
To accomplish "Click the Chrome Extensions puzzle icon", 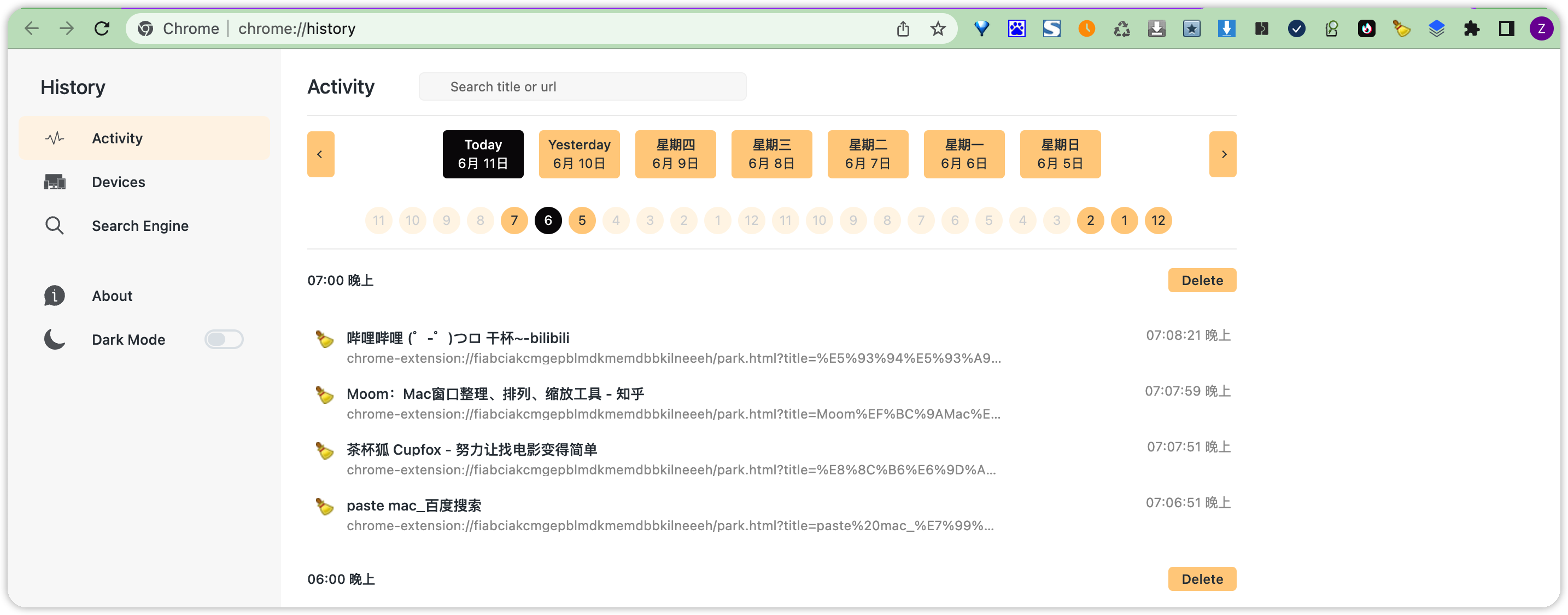I will click(x=1471, y=28).
